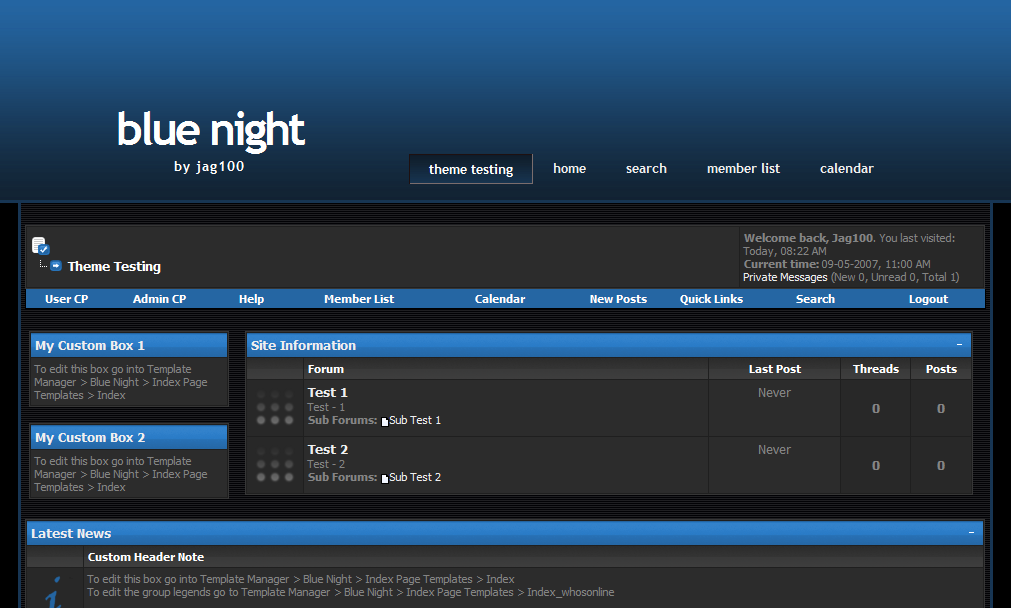1011x608 pixels.
Task: Open Admin CP from the navbar
Action: click(x=159, y=299)
